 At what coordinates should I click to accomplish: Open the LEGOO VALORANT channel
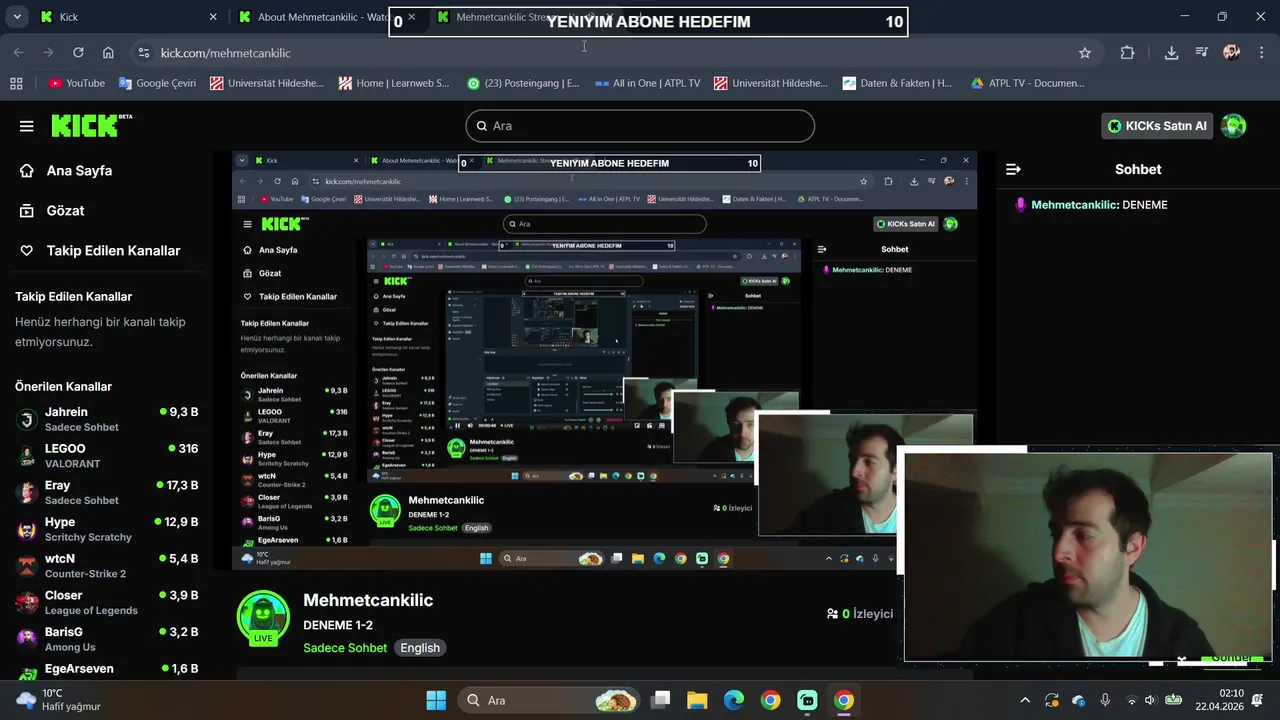pos(107,456)
